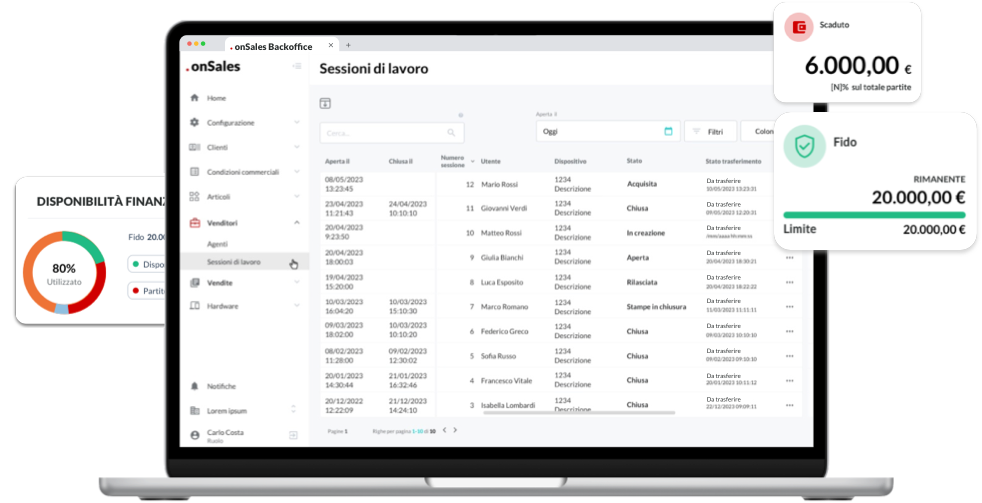The image size is (982, 503).
Task: Open the calendar icon in Oggi field
Action: pyautogui.click(x=668, y=132)
